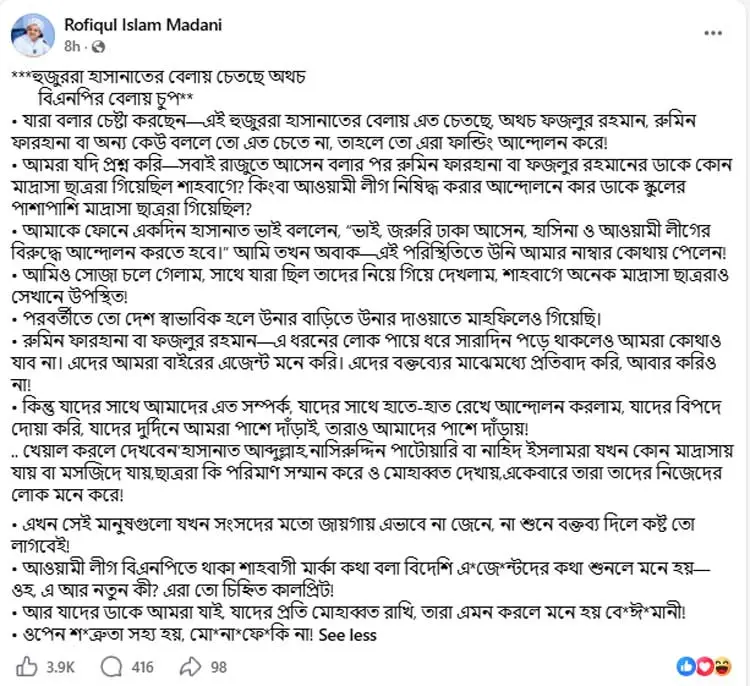Screen dimensions: 750x686
Task: Click the final line beginning ওপেন
Action: (x=165, y=635)
